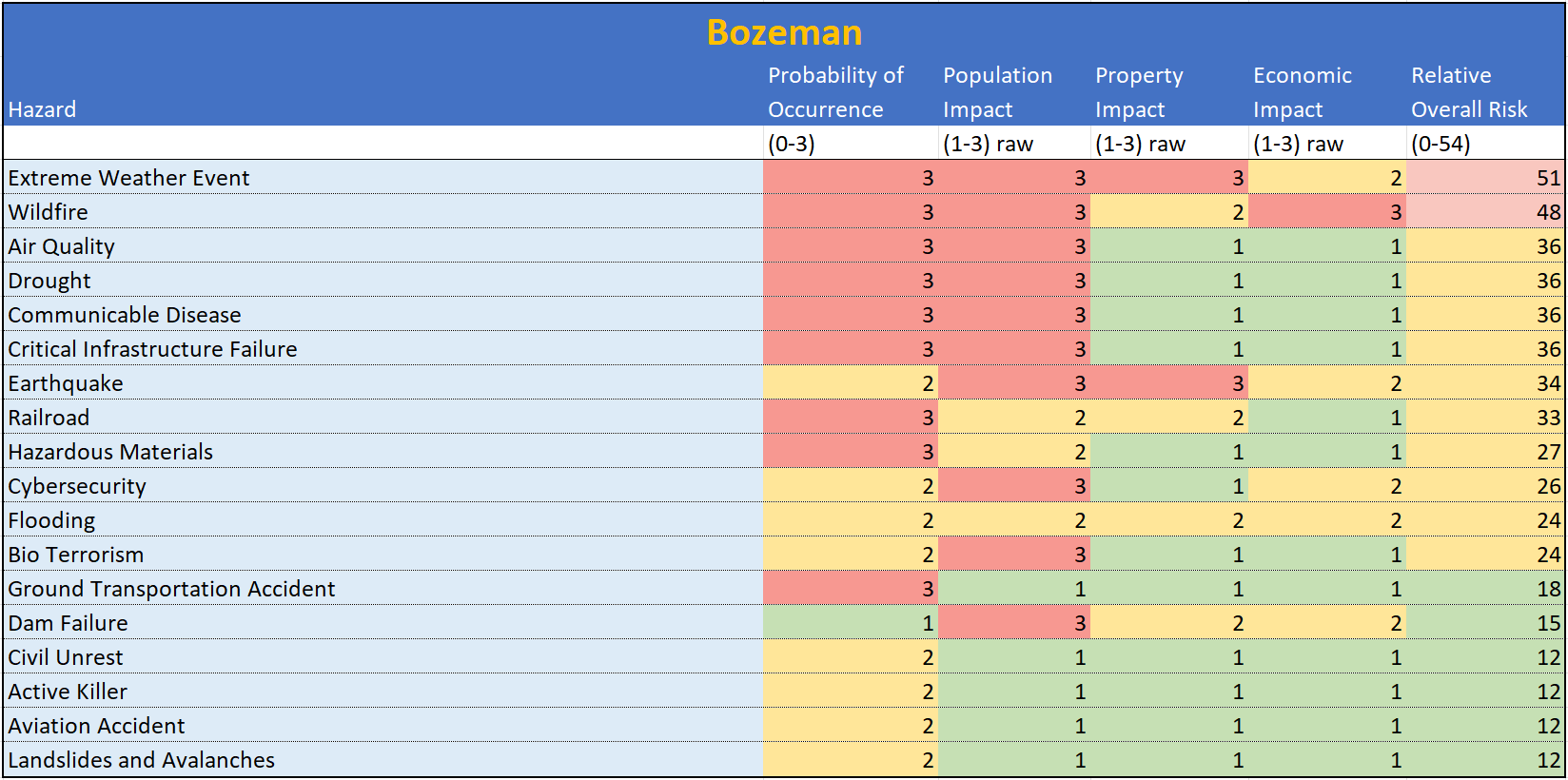
Task: Click the Relative Overall Risk header
Action: (1469, 92)
